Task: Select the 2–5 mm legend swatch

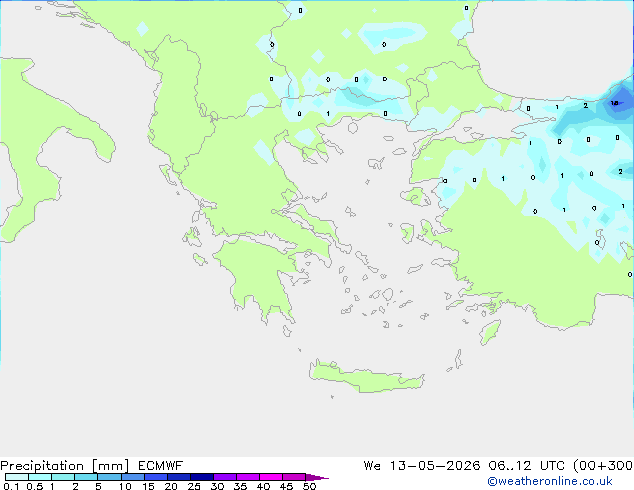Action: [x=86, y=477]
